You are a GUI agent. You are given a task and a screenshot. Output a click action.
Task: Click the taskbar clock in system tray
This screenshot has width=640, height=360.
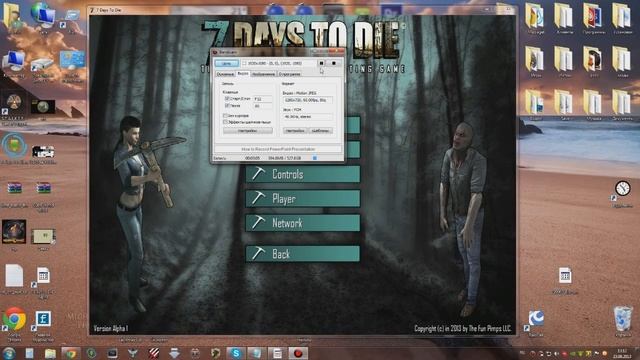click(x=622, y=353)
